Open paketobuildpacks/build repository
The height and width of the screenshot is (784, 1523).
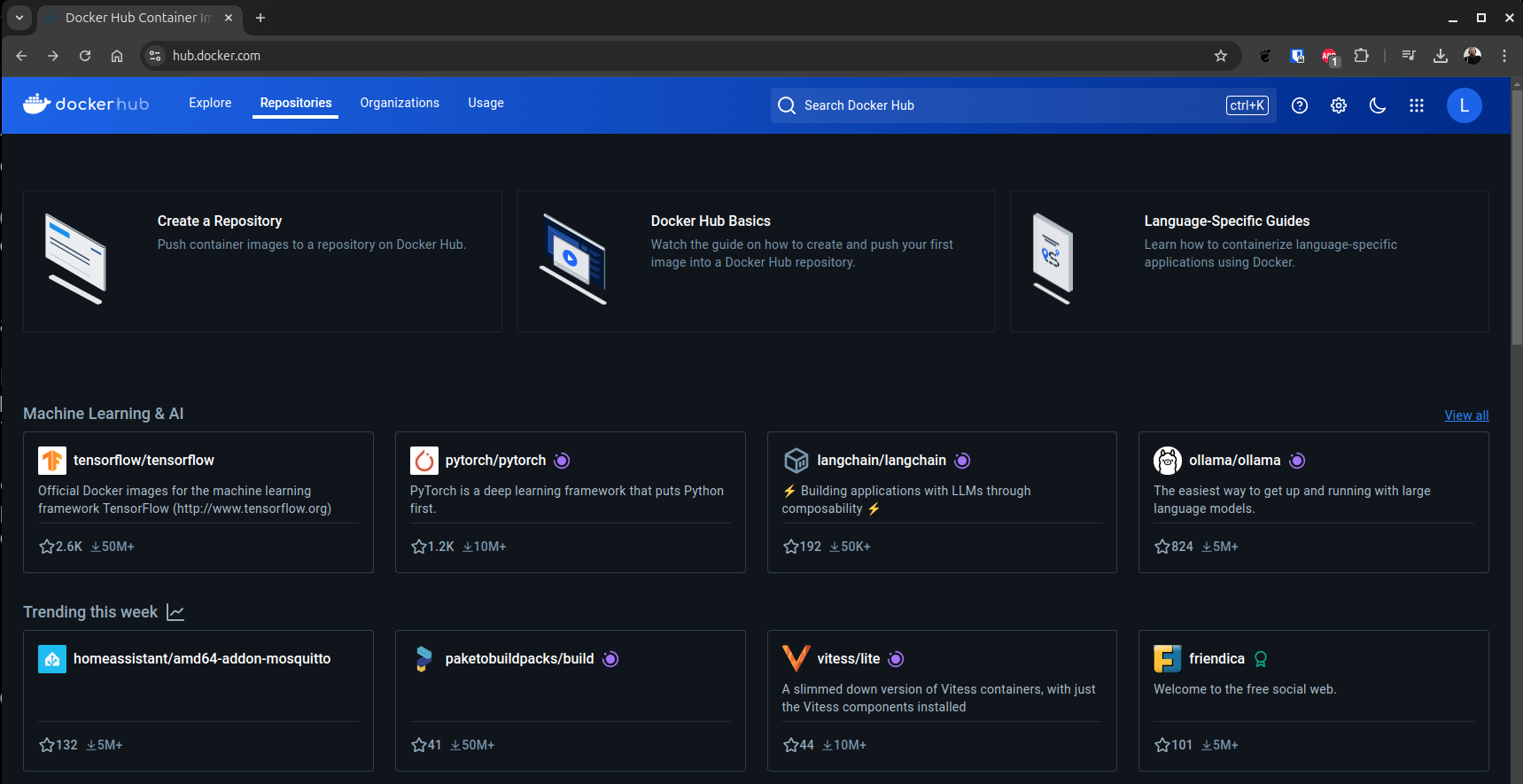point(519,659)
